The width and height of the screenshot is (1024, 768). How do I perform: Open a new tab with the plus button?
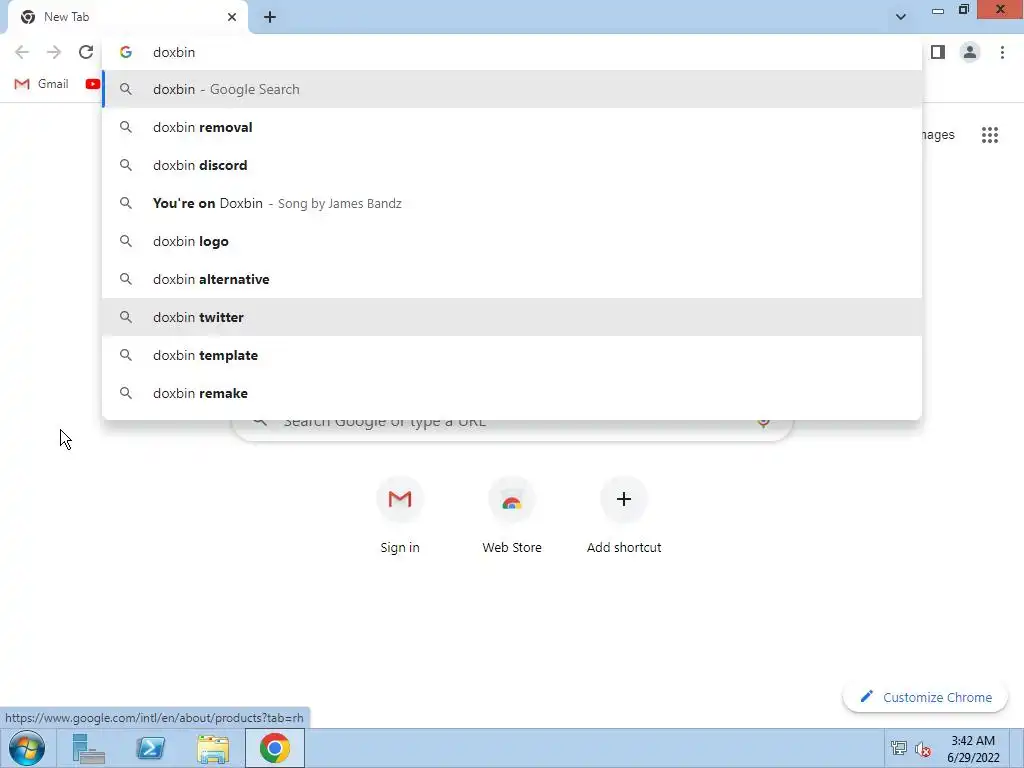click(270, 18)
